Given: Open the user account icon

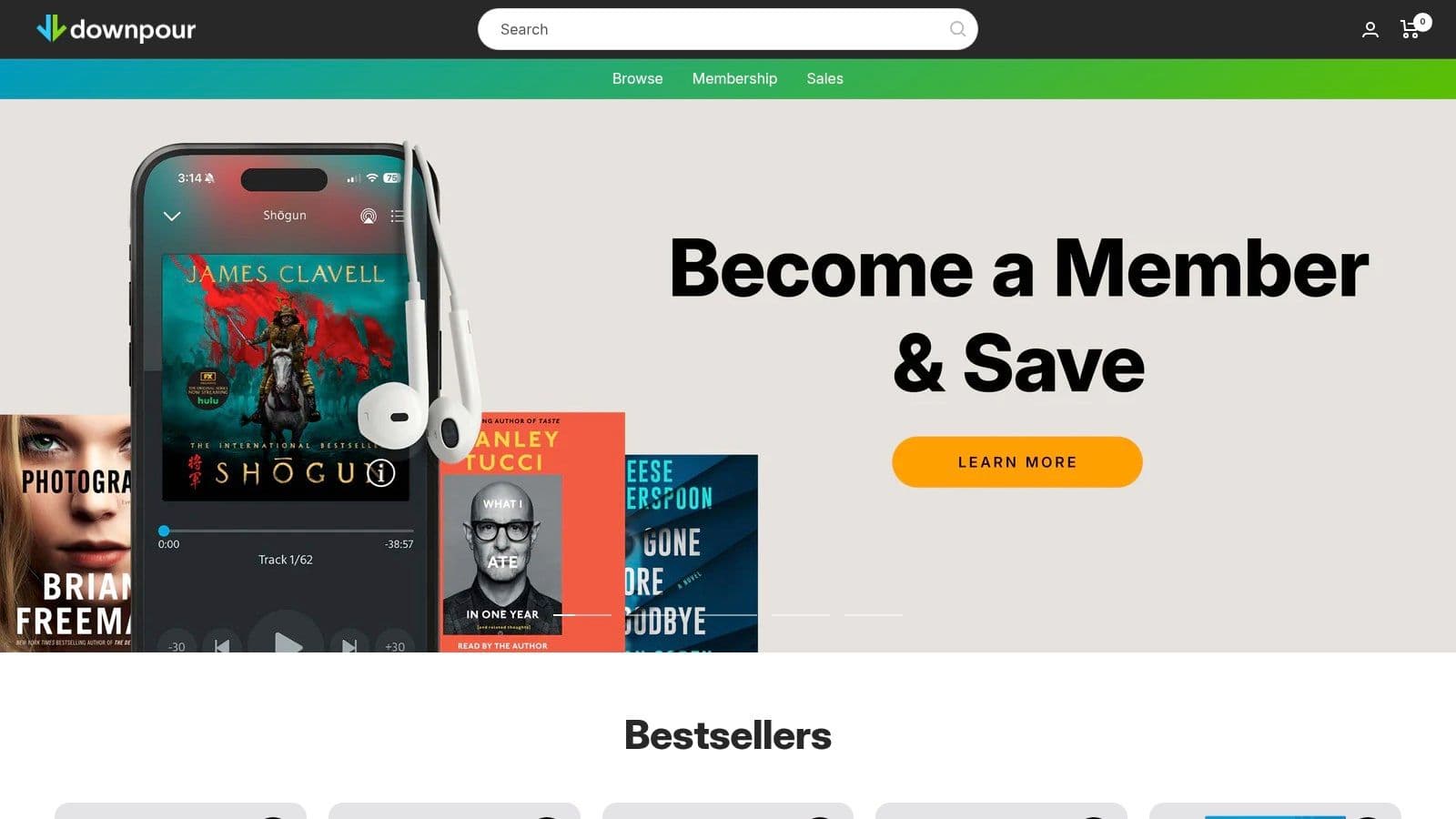Looking at the screenshot, I should point(1370,30).
